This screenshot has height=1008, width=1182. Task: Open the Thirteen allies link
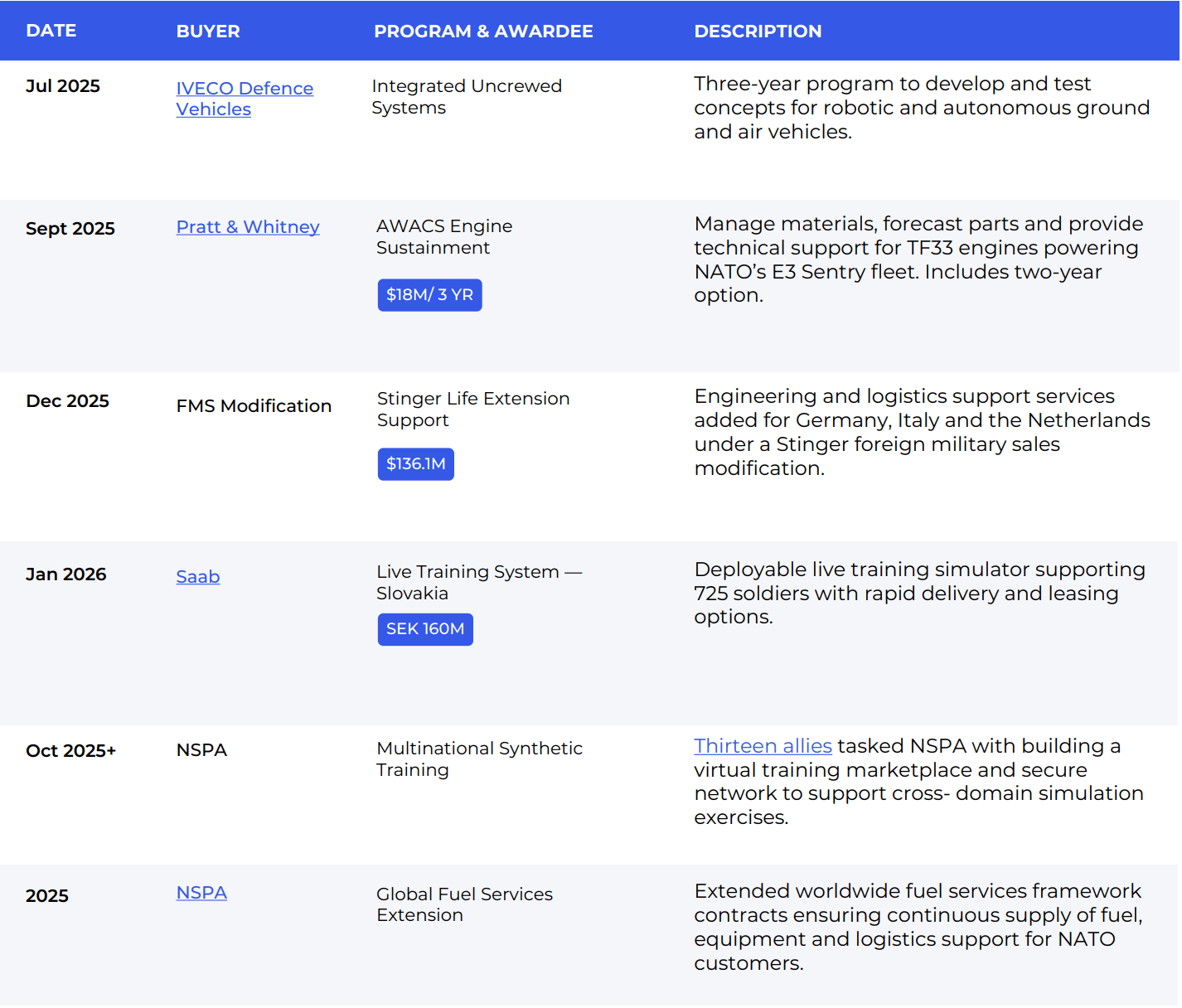[763, 746]
